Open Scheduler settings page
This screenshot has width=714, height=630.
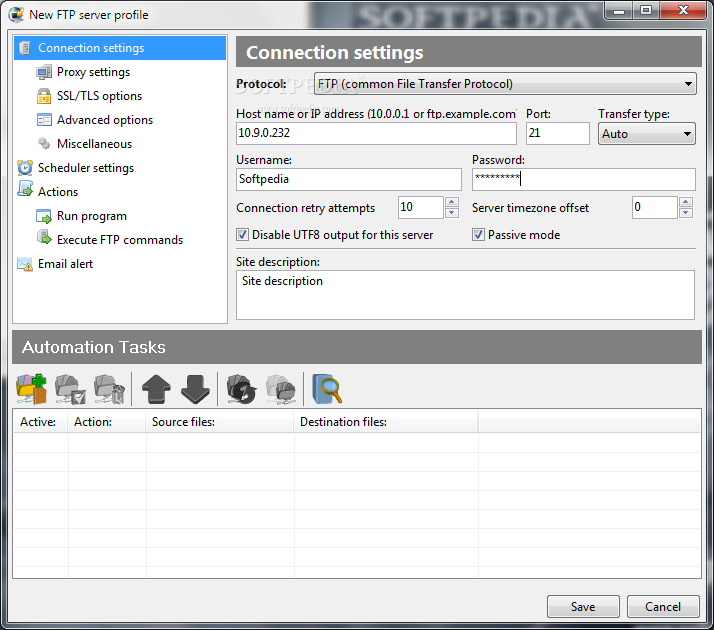pos(86,168)
